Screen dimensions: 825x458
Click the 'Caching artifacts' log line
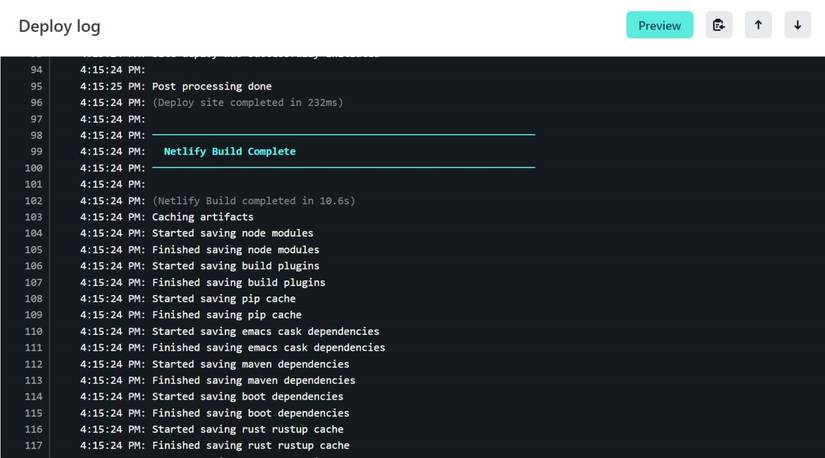203,217
